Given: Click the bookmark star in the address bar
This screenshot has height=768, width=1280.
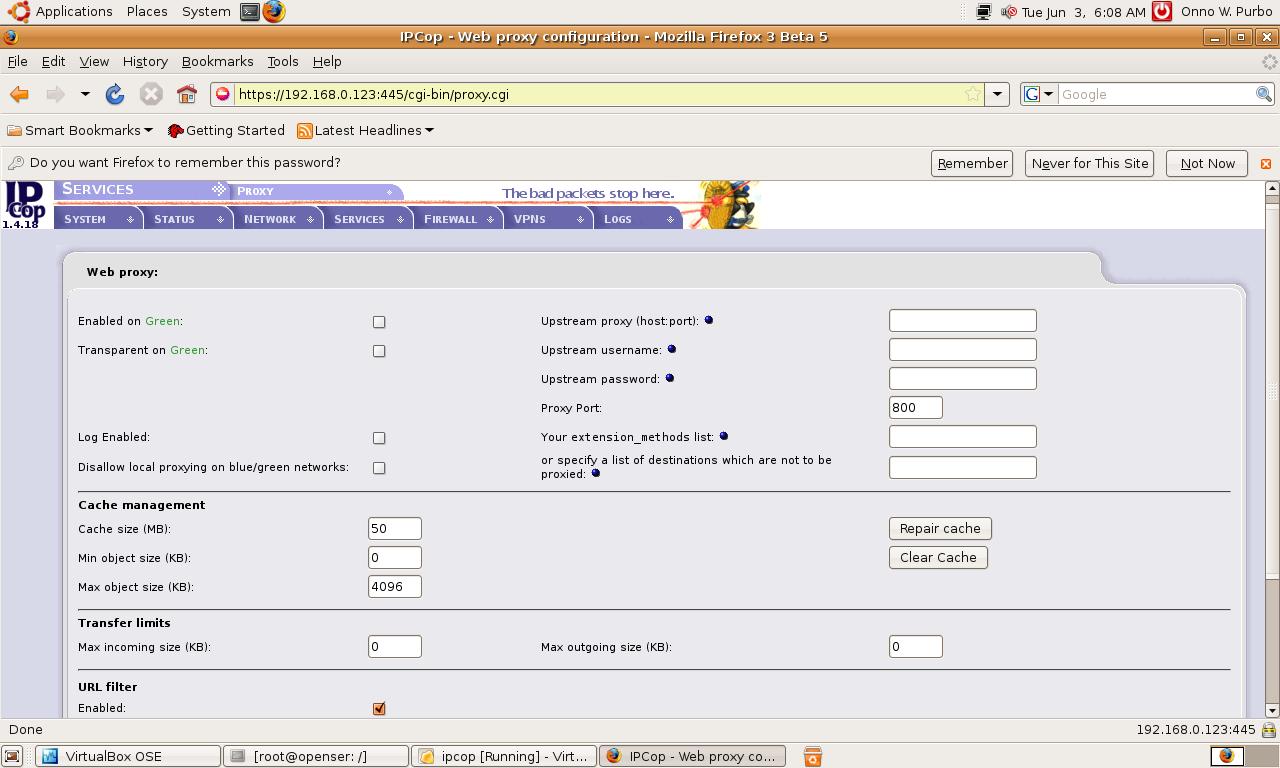Looking at the screenshot, I should click(972, 94).
